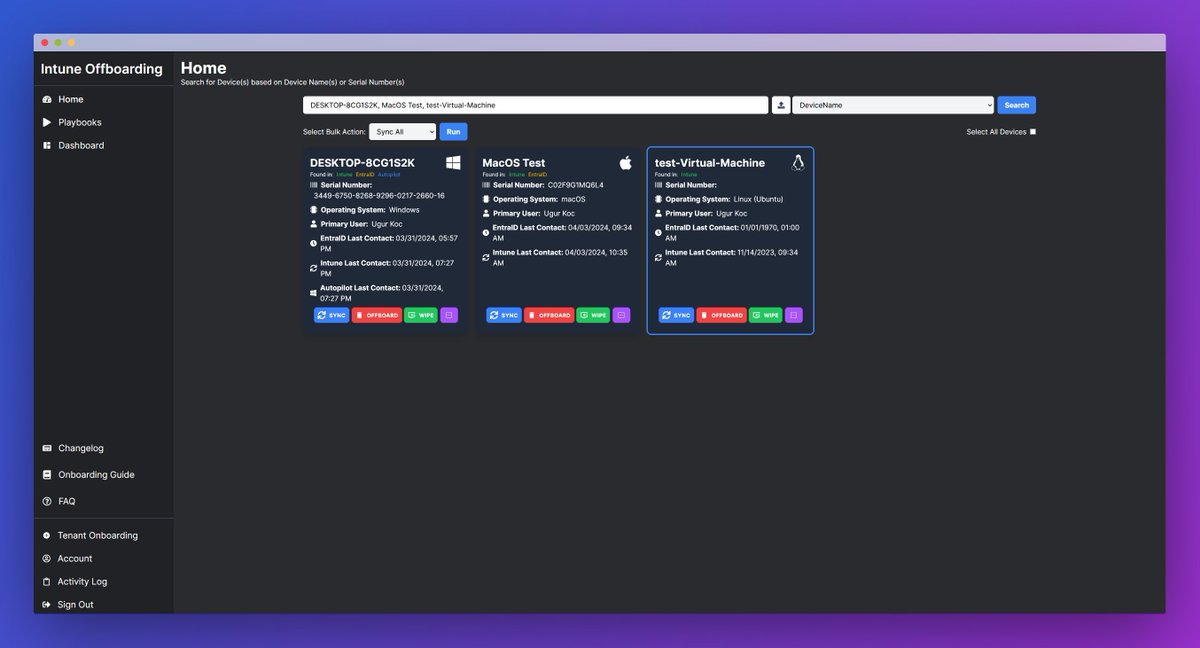
Task: Click the Home page heading
Action: [203, 69]
